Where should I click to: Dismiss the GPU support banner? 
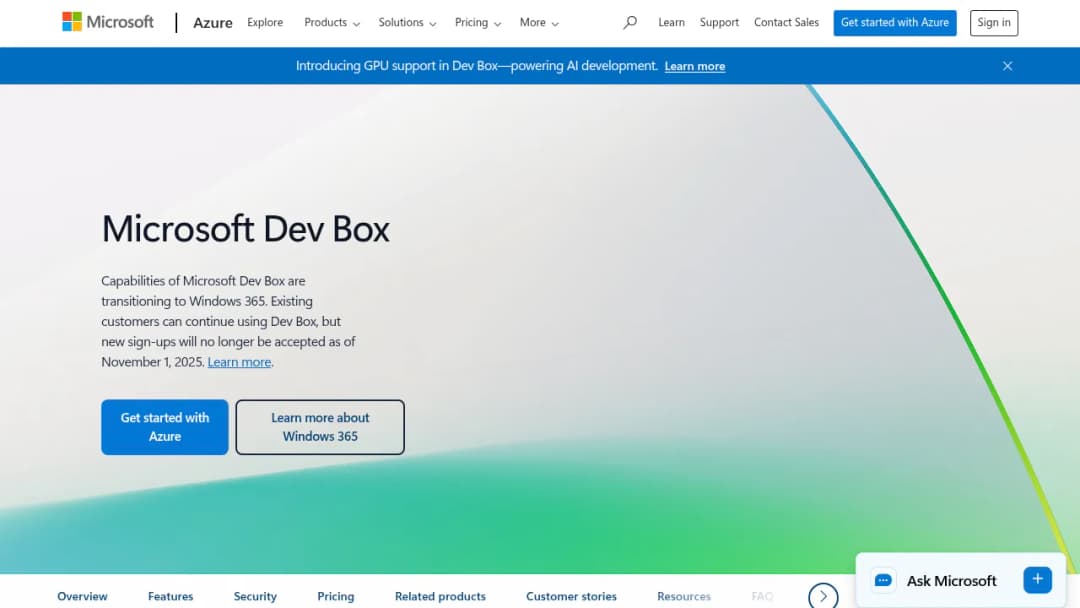(1007, 66)
